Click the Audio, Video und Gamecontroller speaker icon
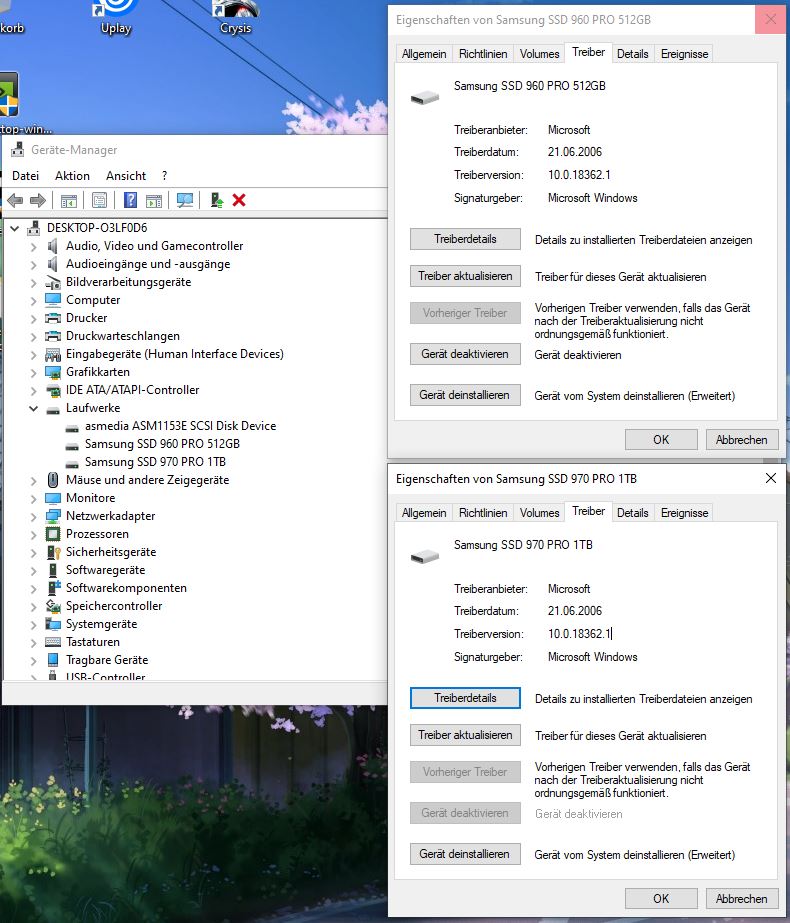This screenshot has width=790, height=923. click(53, 246)
